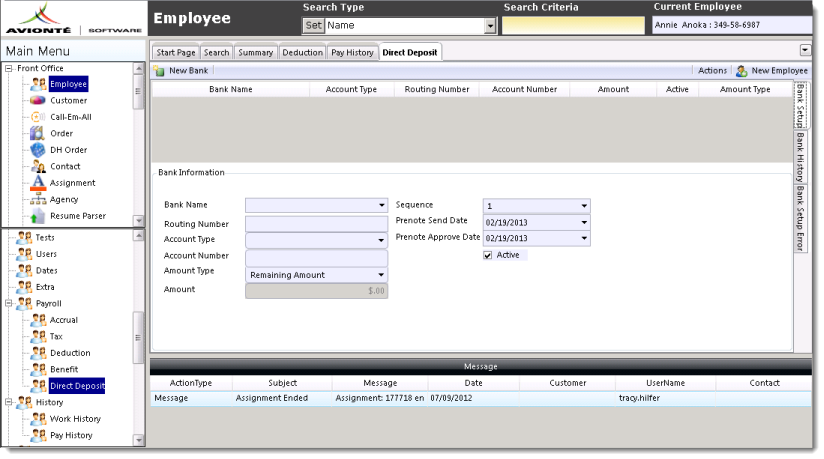
Task: Collapse the Front Office tree node
Action: point(9,68)
